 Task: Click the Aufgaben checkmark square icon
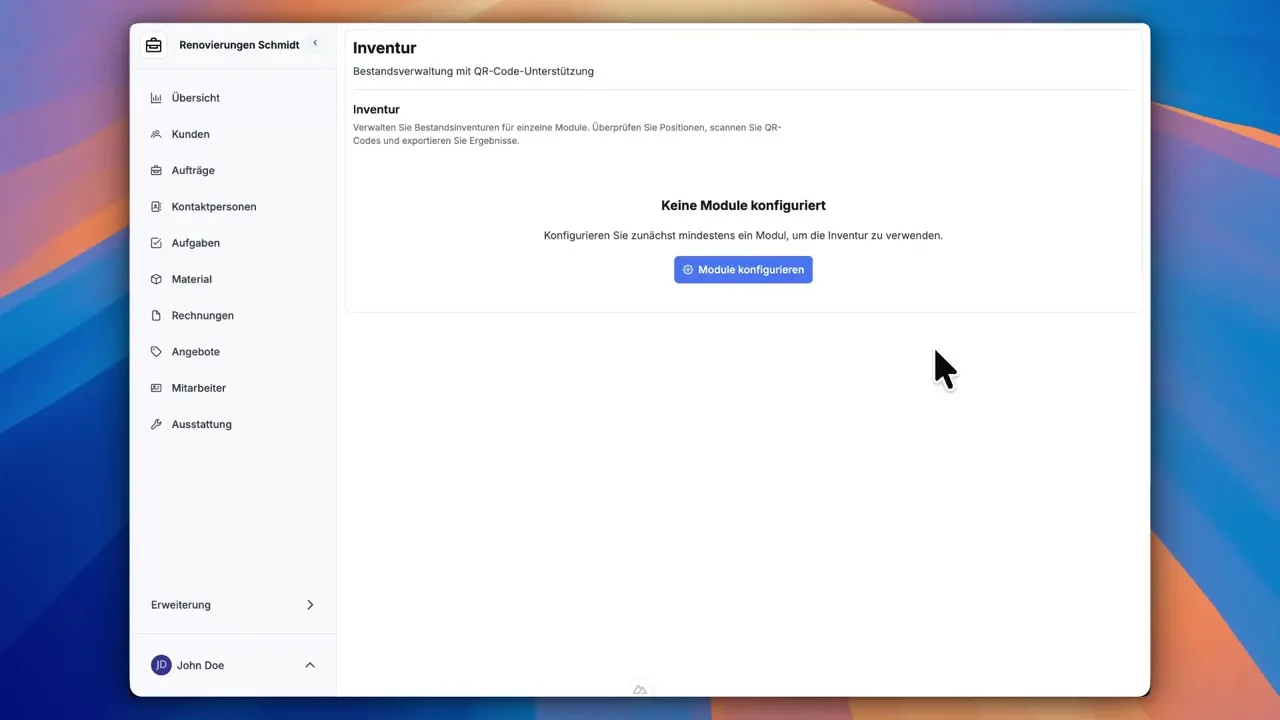point(156,243)
